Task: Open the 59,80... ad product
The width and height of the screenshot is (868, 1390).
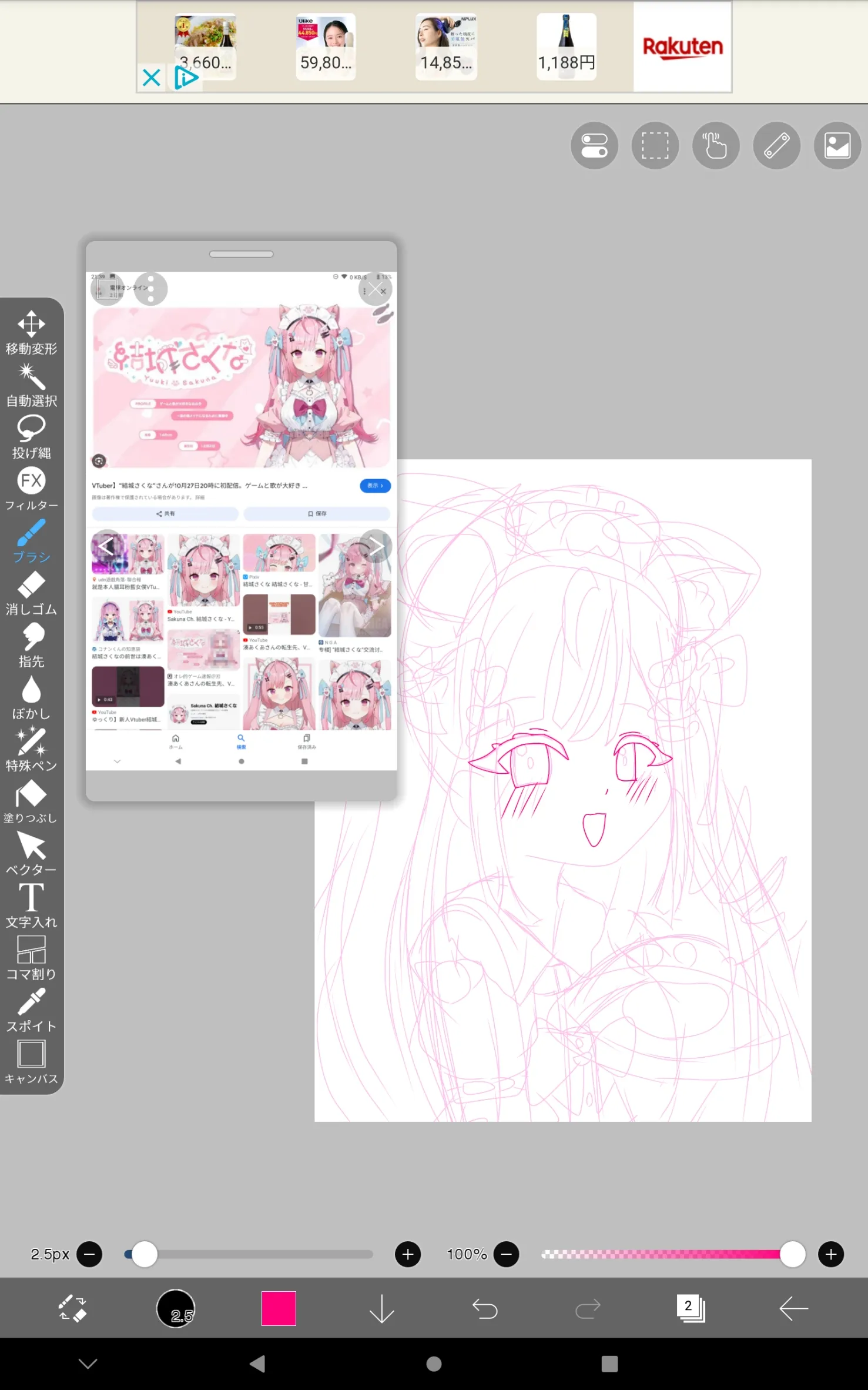Action: (x=326, y=46)
